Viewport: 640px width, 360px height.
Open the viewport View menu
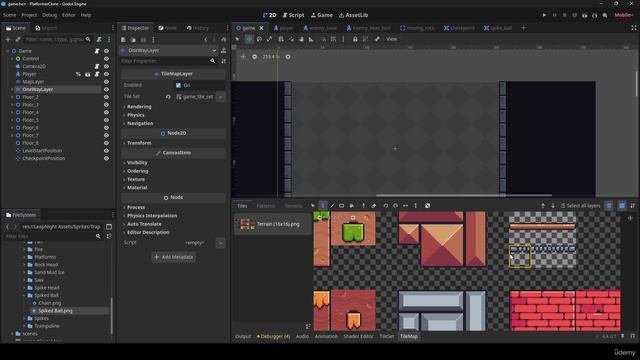tap(391, 39)
